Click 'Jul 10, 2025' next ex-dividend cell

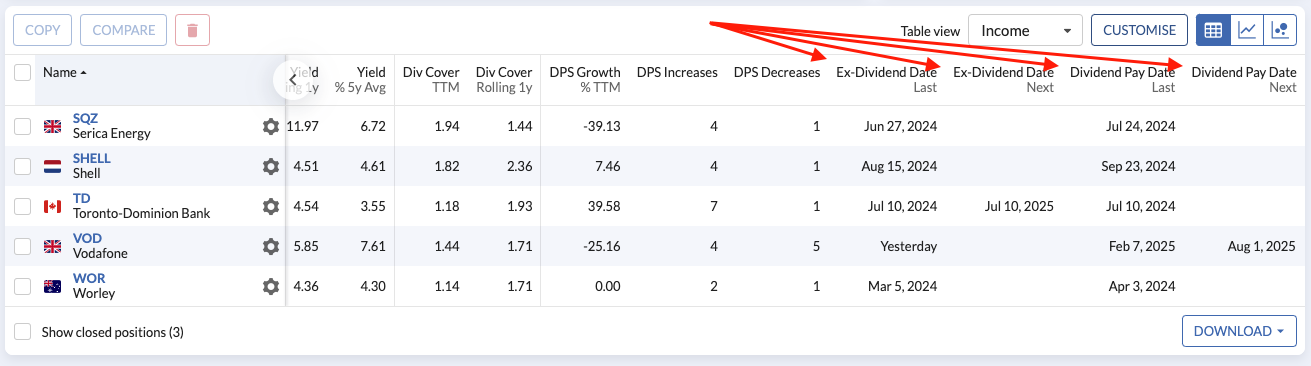coord(1019,206)
